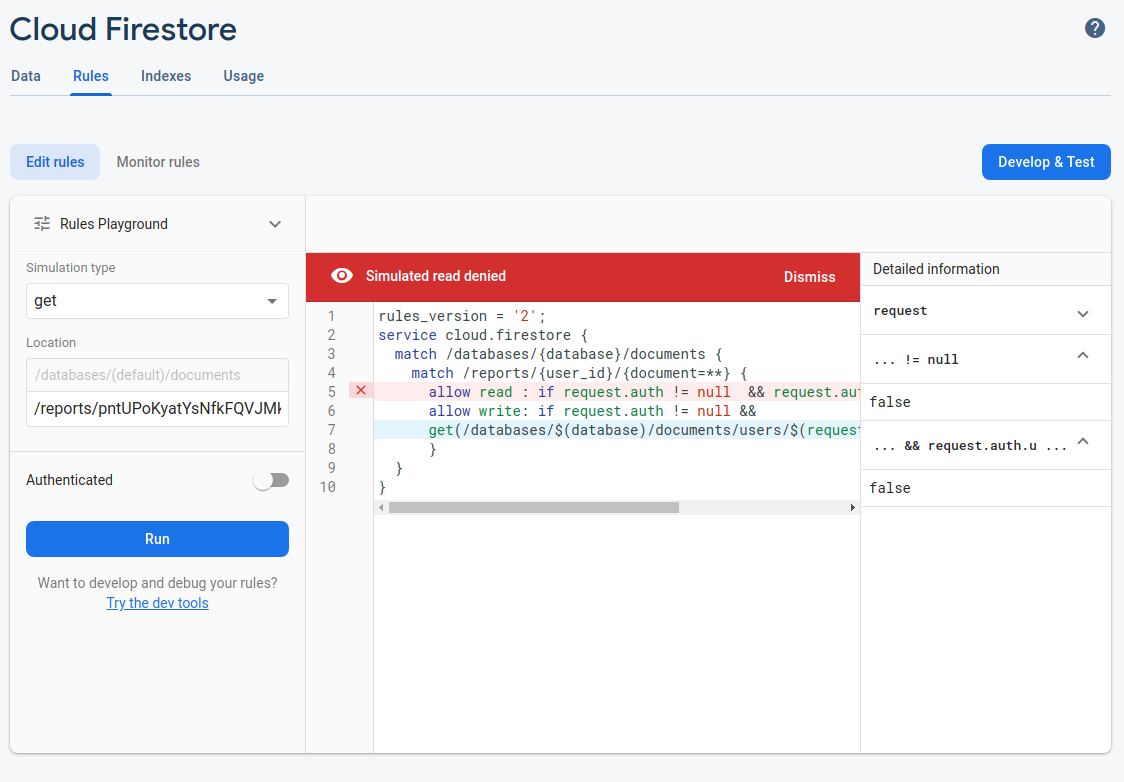This screenshot has width=1124, height=782.
Task: Enable the Authenticated toggle
Action: (271, 480)
